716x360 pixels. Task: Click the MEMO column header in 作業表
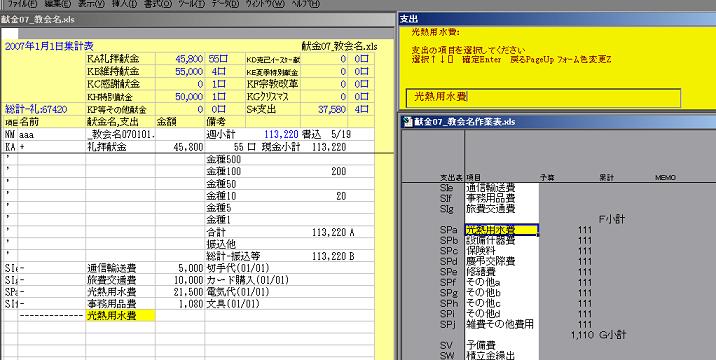665,178
